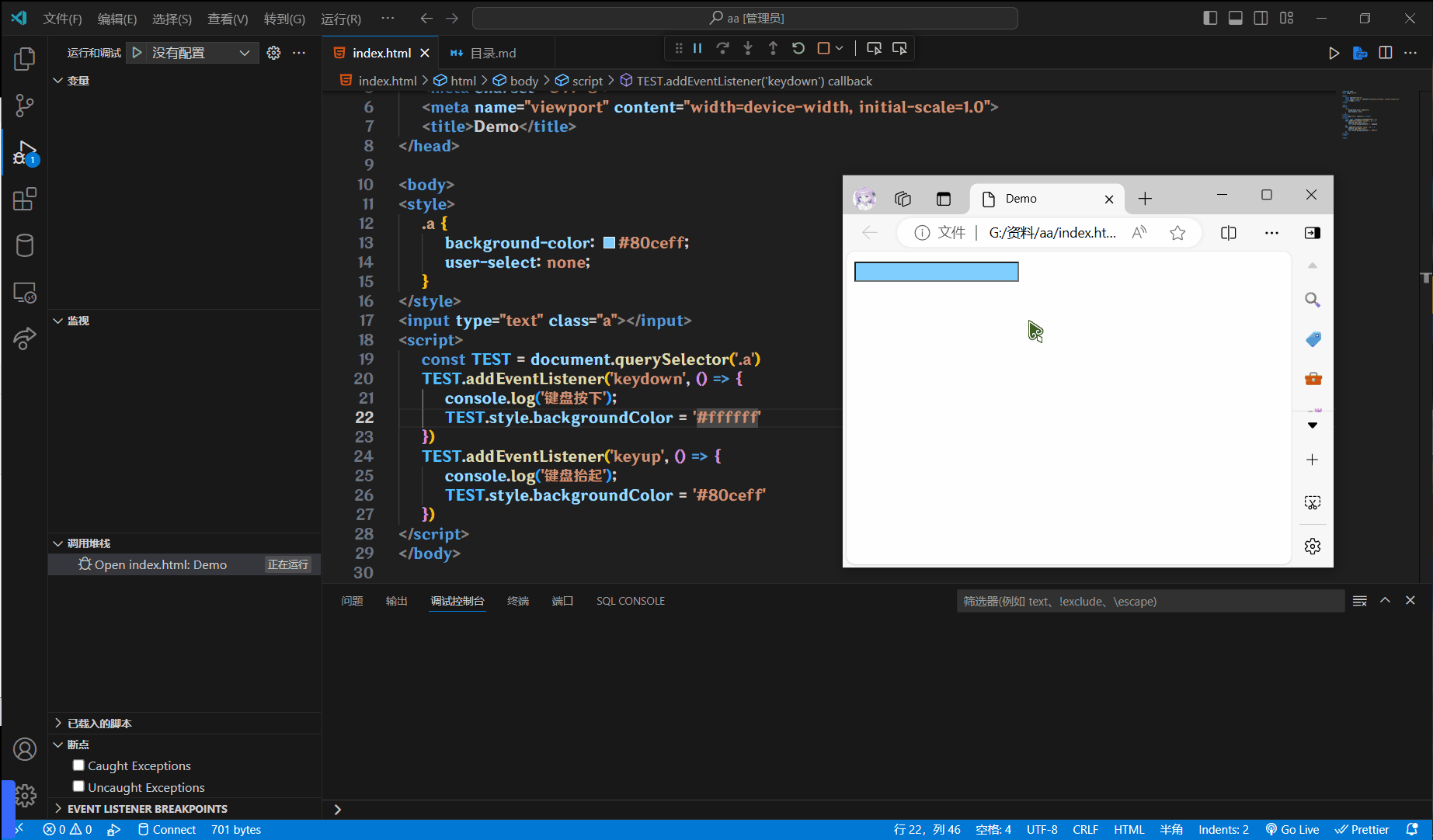The image size is (1433, 840).
Task: Enable Caught Exceptions breakpoint
Action: [x=78, y=765]
